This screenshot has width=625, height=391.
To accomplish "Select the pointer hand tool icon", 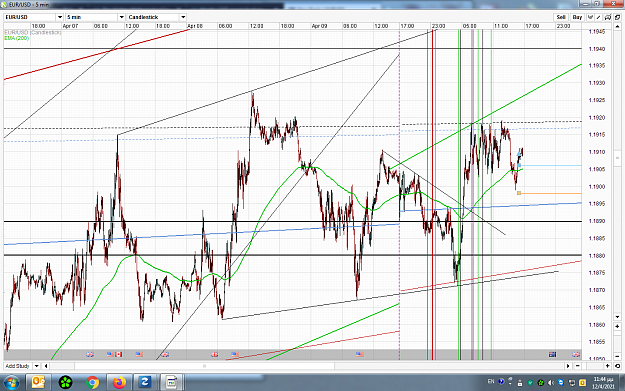I will [x=590, y=17].
